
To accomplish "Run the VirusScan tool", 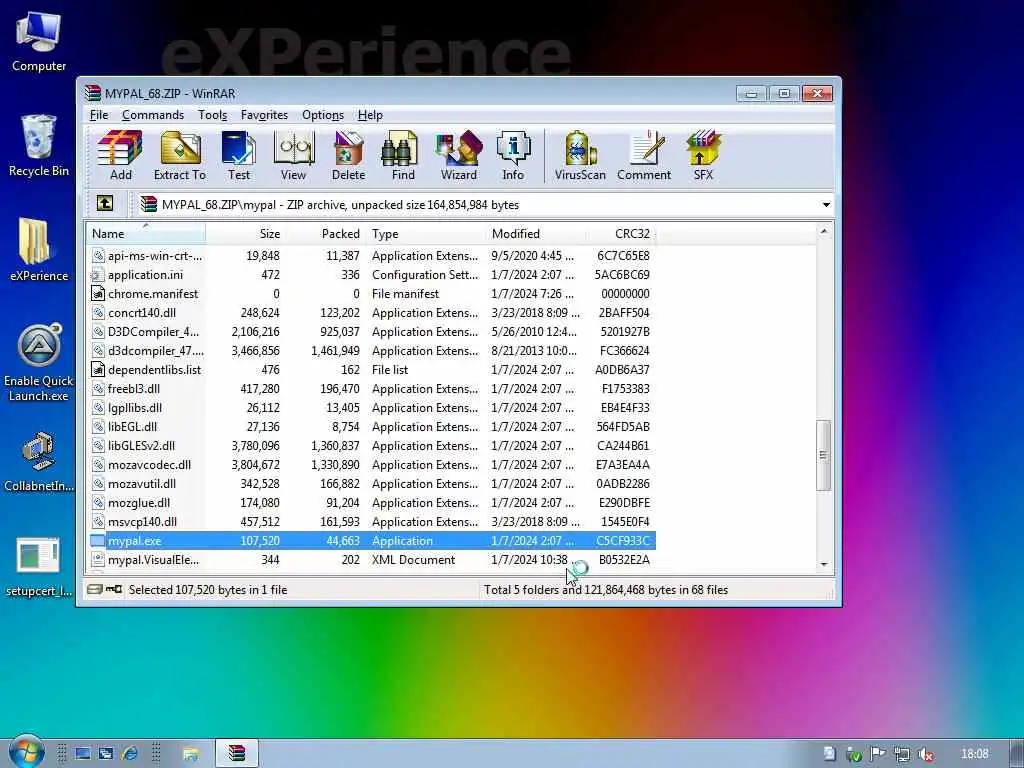I will (580, 155).
